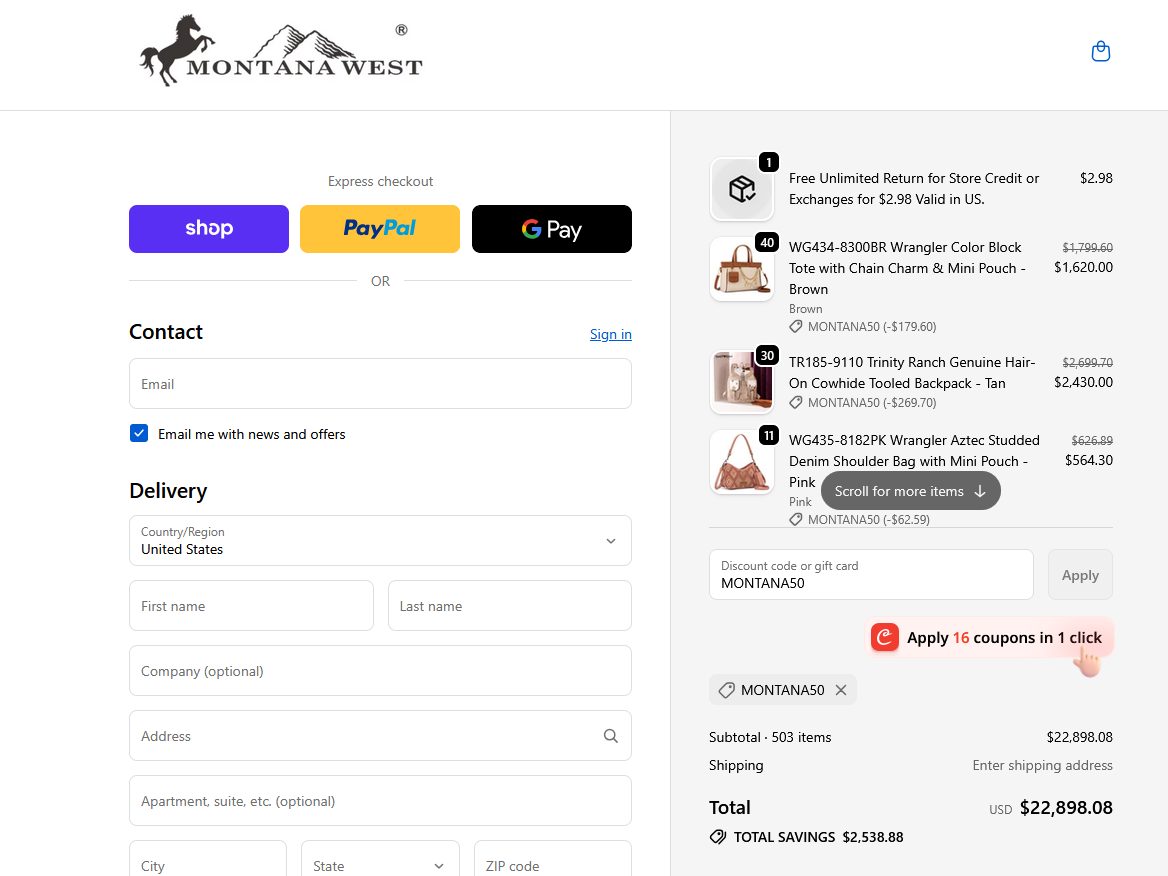
Task: Click the Montana West horse logo
Action: point(281,51)
